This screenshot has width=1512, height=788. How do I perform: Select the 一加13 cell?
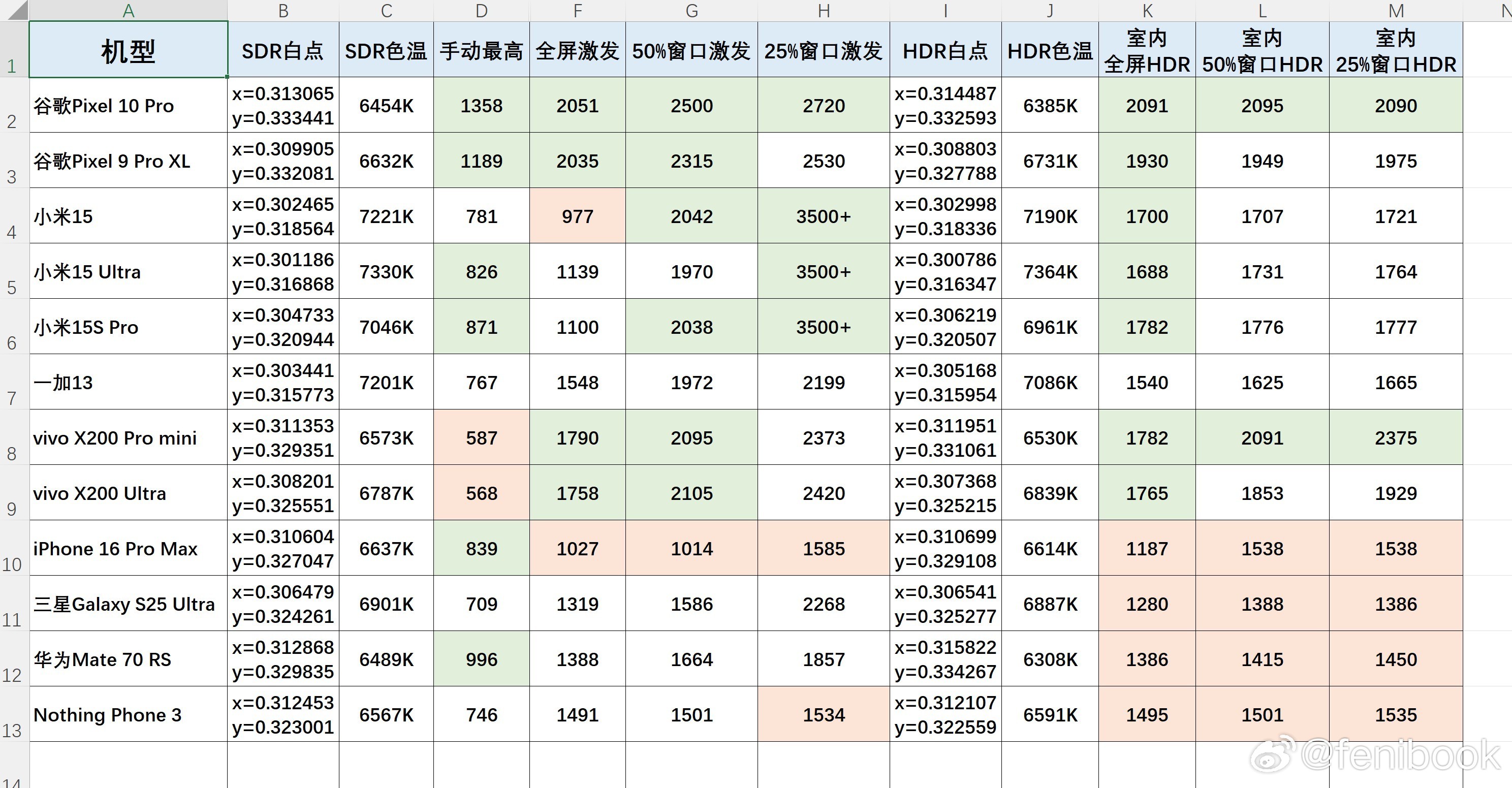click(x=128, y=382)
